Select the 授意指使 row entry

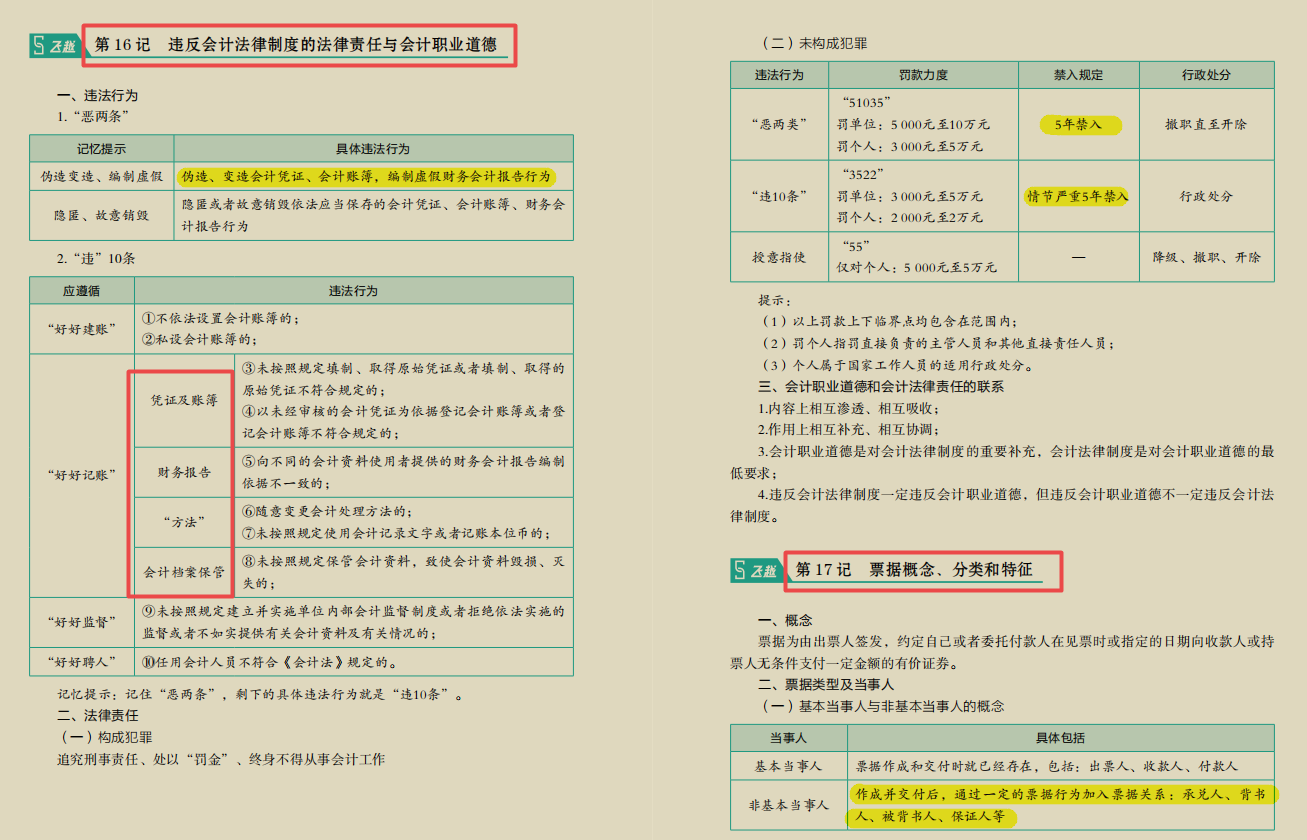click(780, 258)
